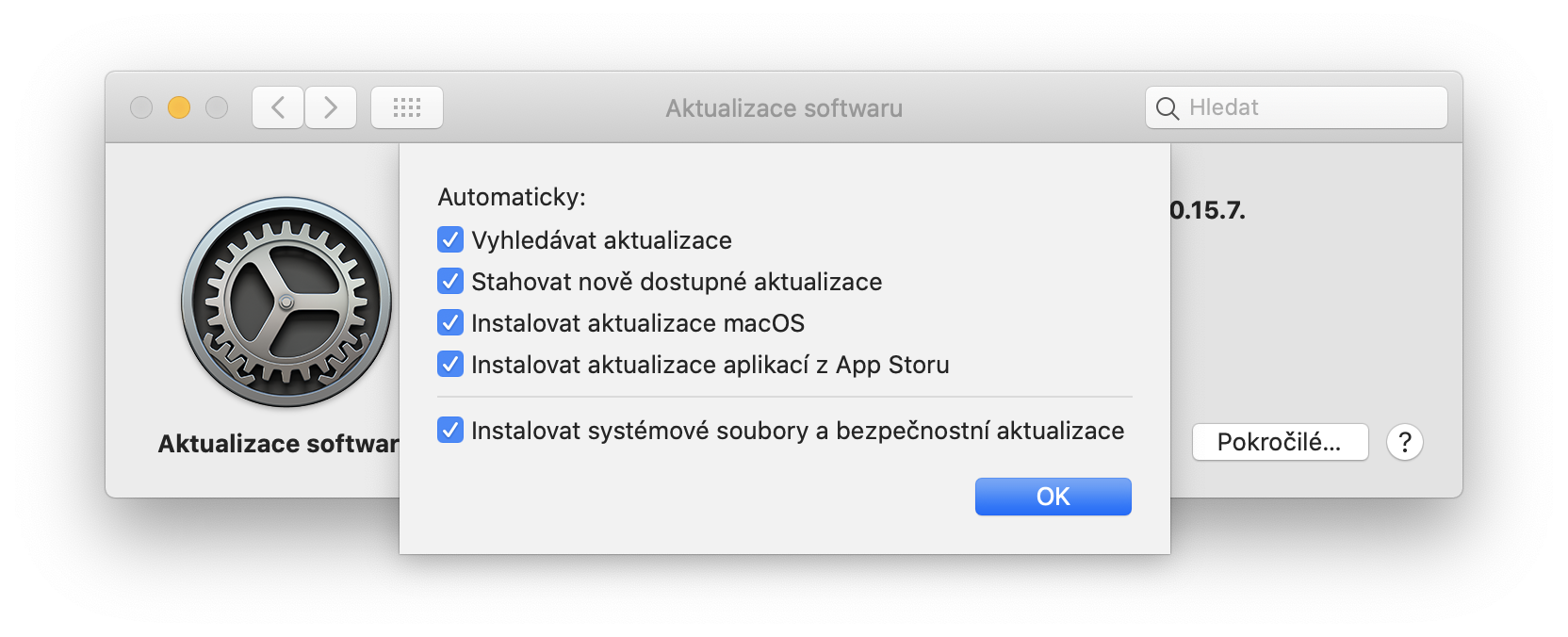
Task: Disable Instalovat aktualizace macOS
Action: (x=450, y=323)
